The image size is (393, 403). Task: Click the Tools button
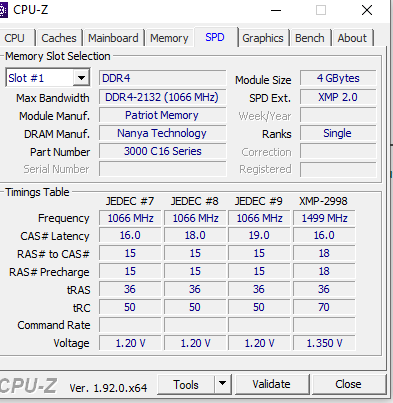tap(186, 384)
